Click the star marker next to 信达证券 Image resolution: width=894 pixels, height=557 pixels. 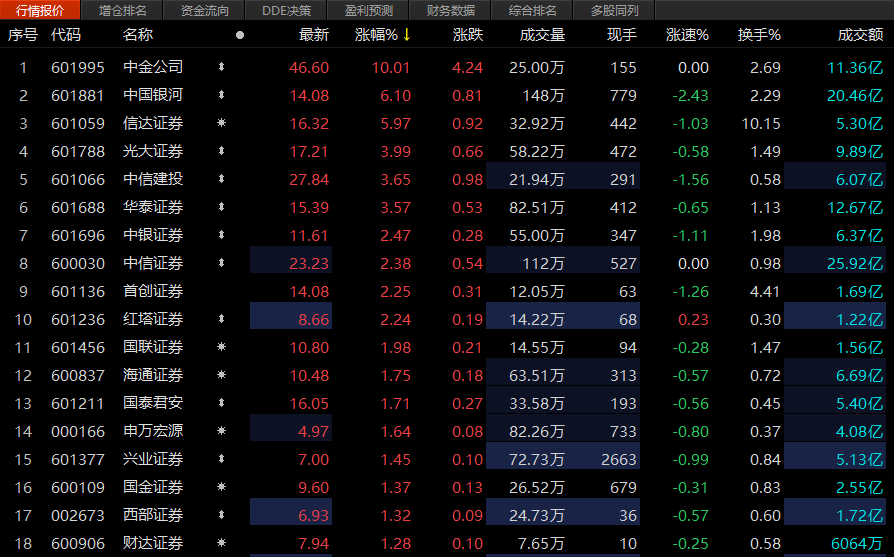click(x=221, y=123)
